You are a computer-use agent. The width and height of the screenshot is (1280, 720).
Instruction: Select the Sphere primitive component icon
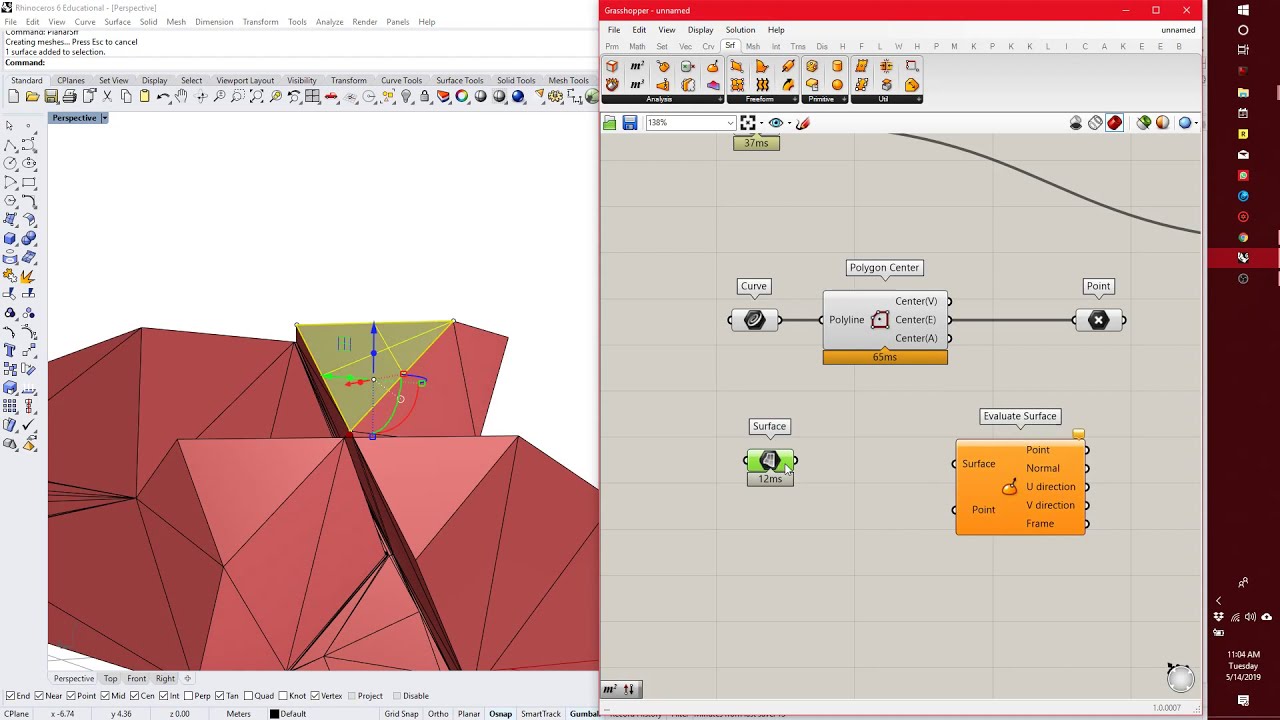(837, 85)
